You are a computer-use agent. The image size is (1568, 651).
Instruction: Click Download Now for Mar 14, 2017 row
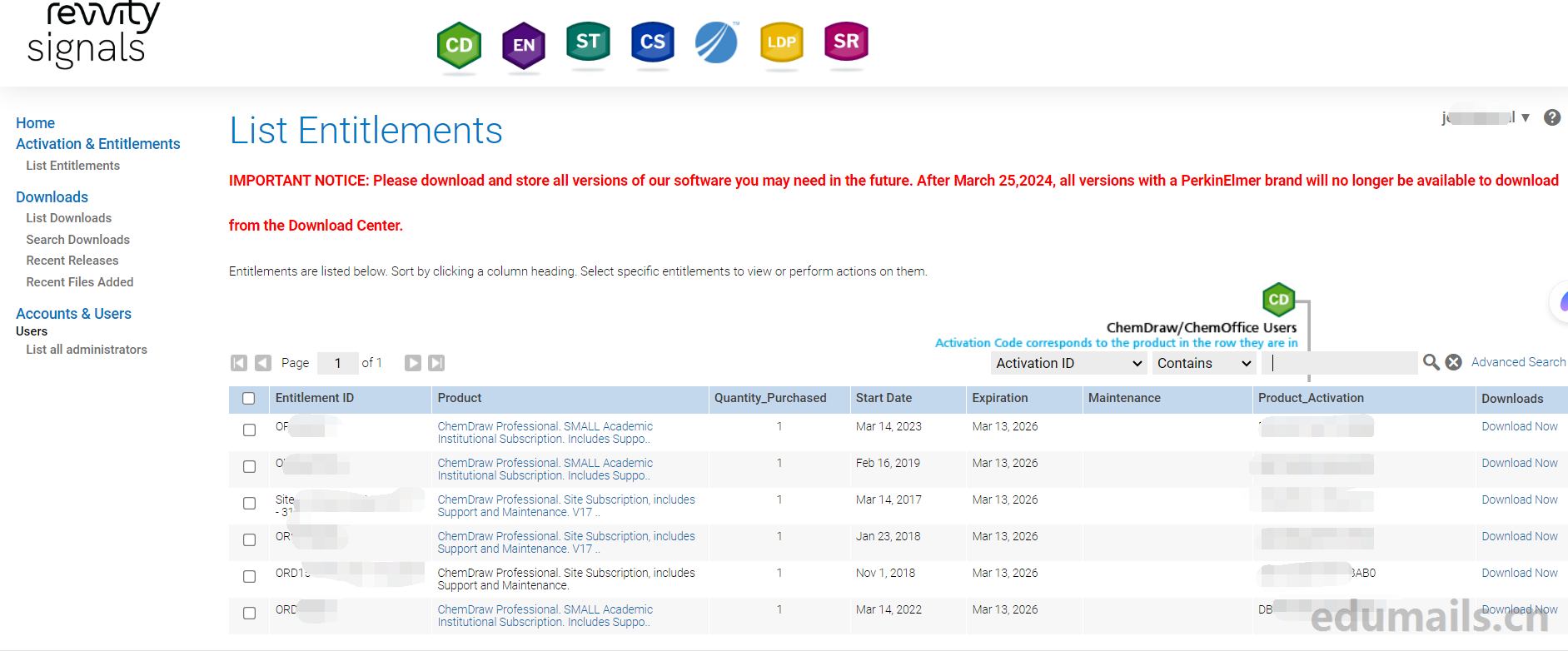click(x=1520, y=499)
